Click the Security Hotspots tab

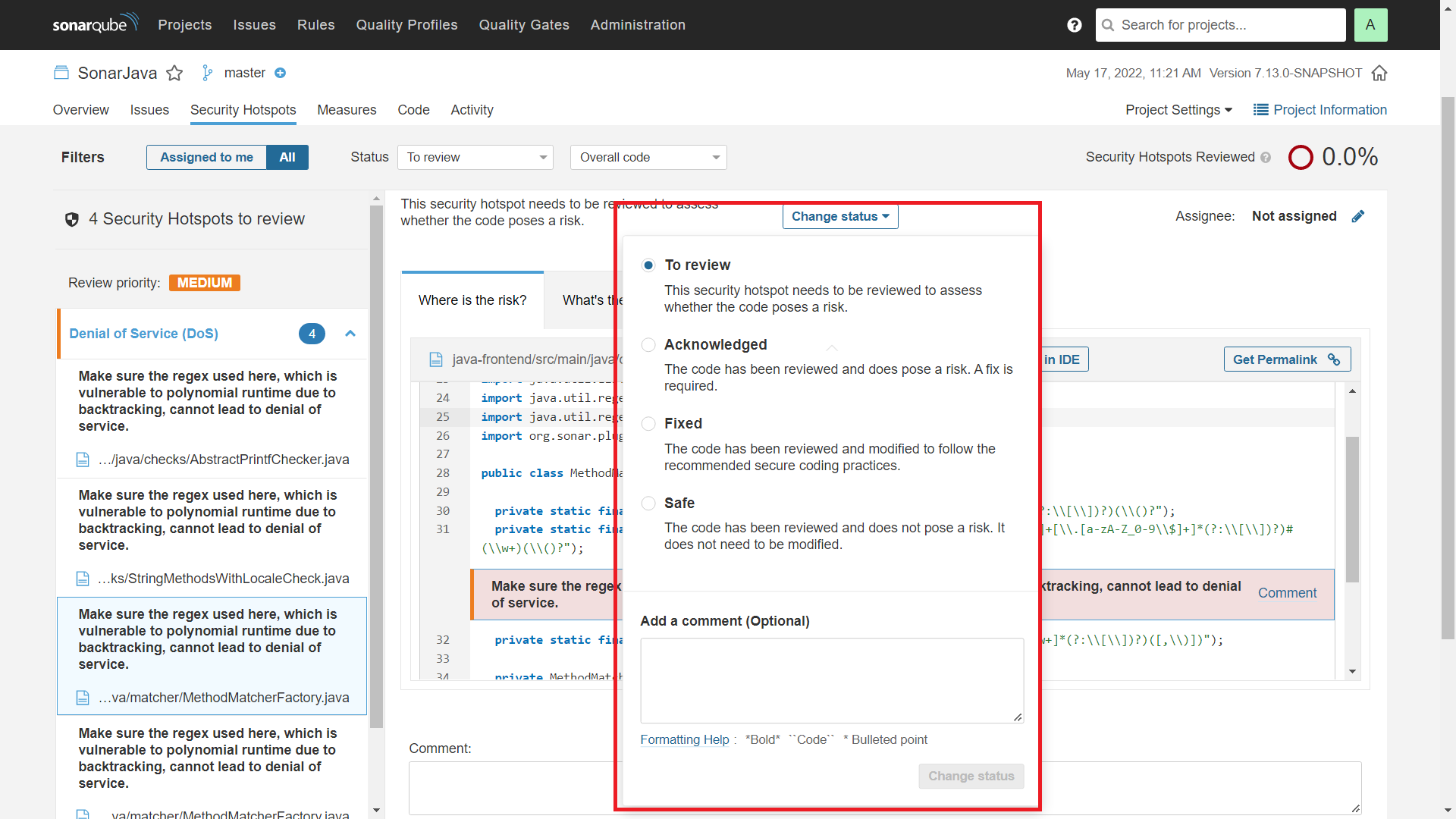pos(243,110)
